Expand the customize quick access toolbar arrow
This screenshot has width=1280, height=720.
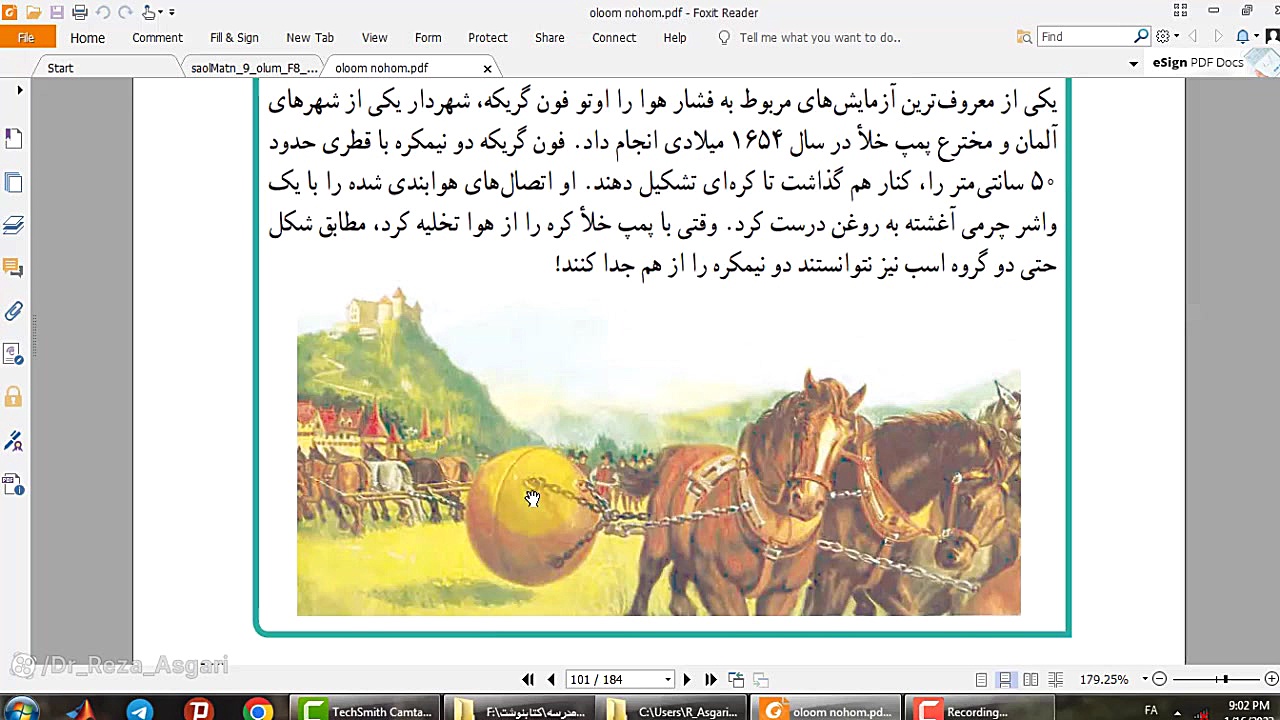click(x=171, y=12)
